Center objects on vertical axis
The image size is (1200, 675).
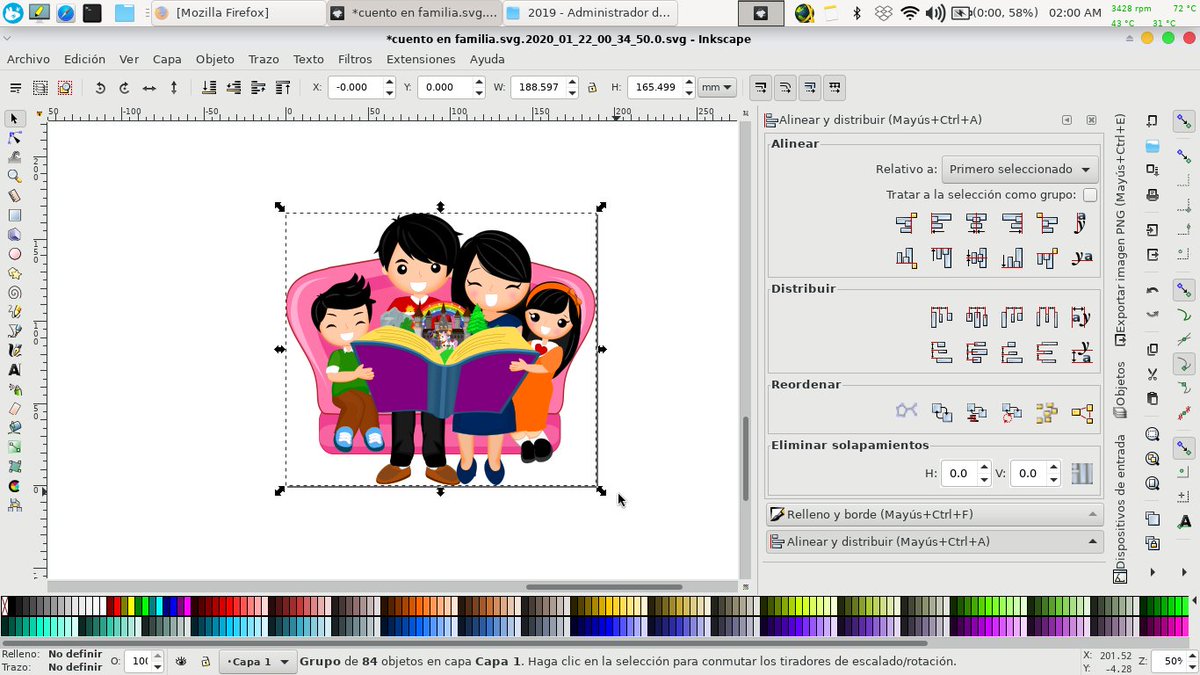(x=976, y=223)
